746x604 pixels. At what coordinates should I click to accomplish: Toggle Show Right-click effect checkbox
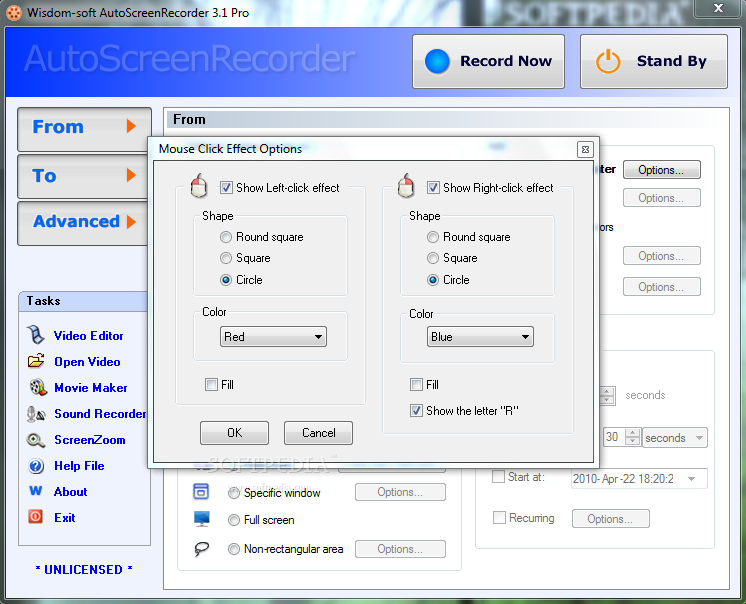pos(433,187)
